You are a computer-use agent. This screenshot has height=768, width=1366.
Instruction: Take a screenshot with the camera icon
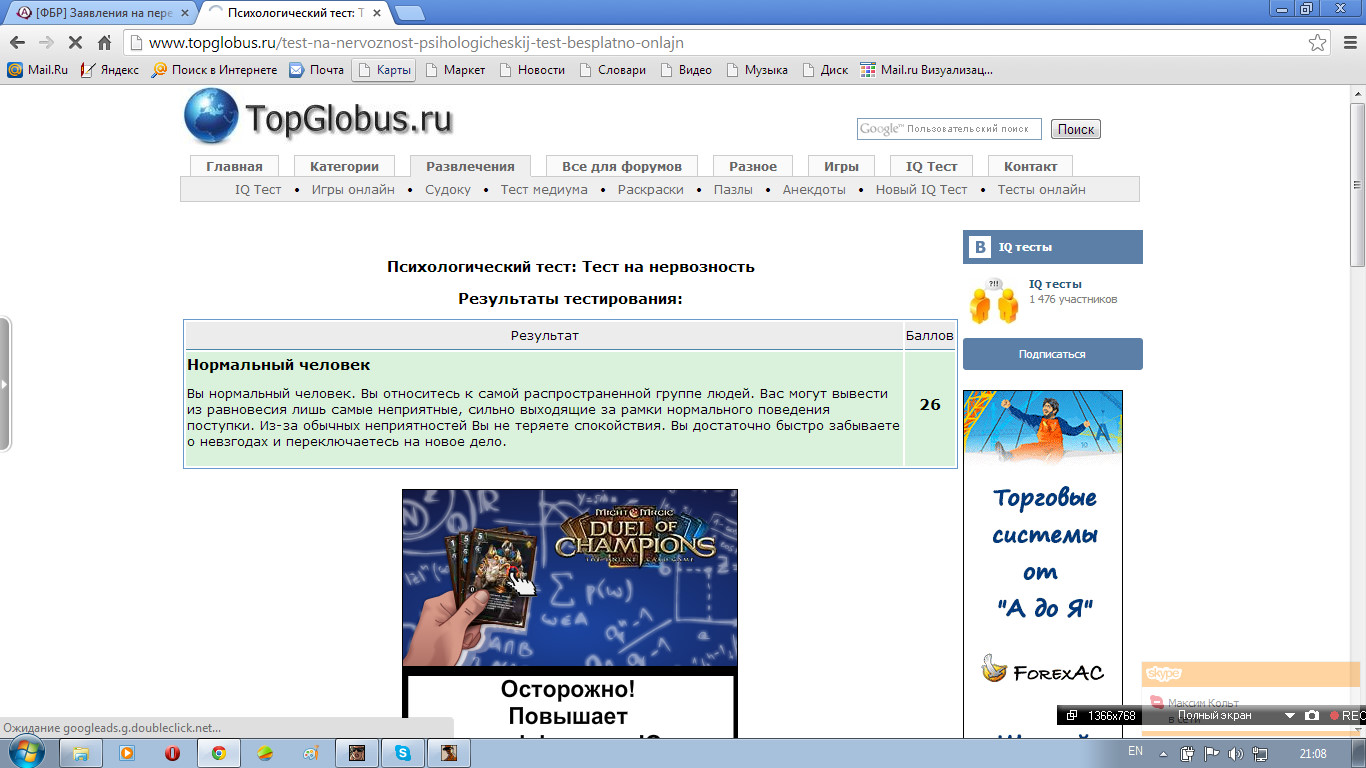click(x=1312, y=715)
